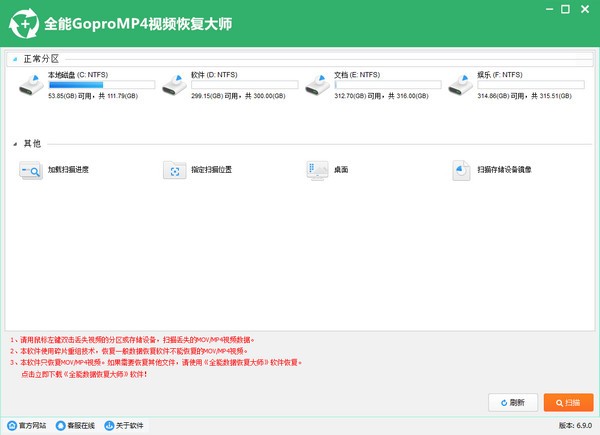Open the 扫描存储设备镜像 image file icon

tap(461, 170)
